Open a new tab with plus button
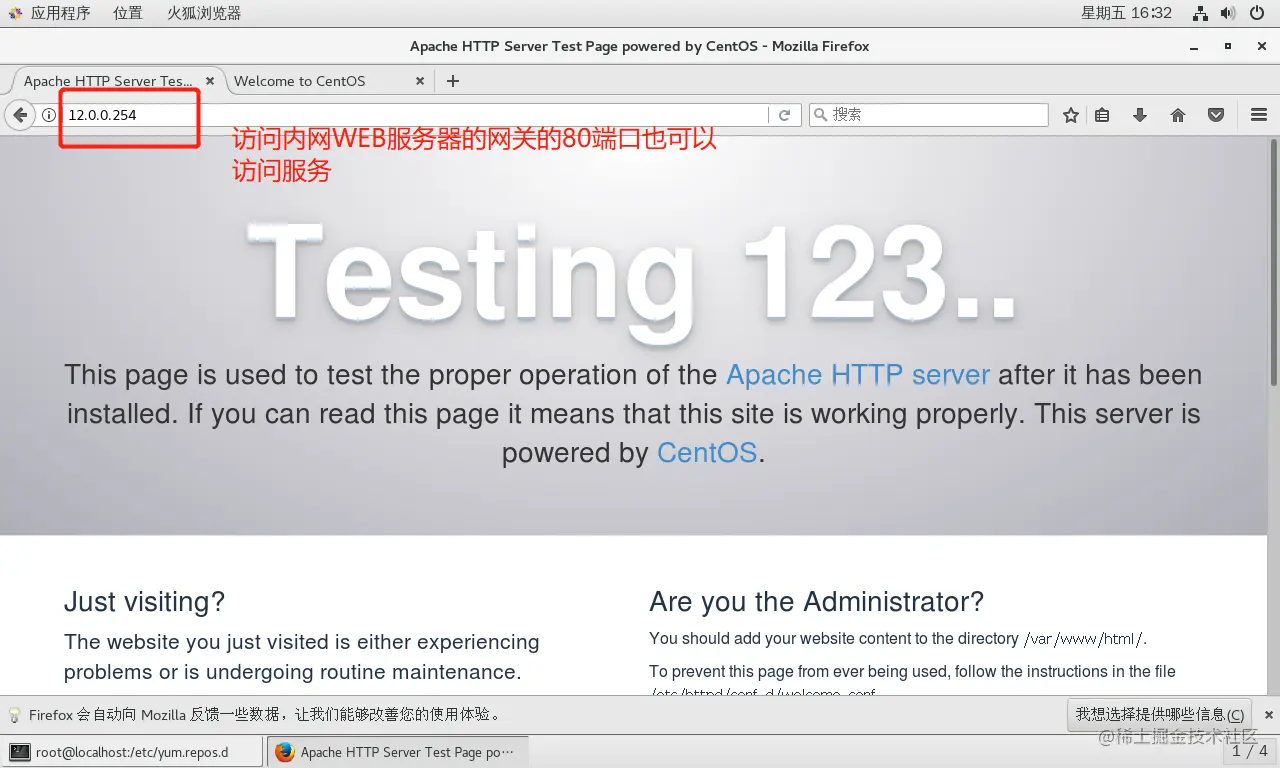1280x768 pixels. 453,81
